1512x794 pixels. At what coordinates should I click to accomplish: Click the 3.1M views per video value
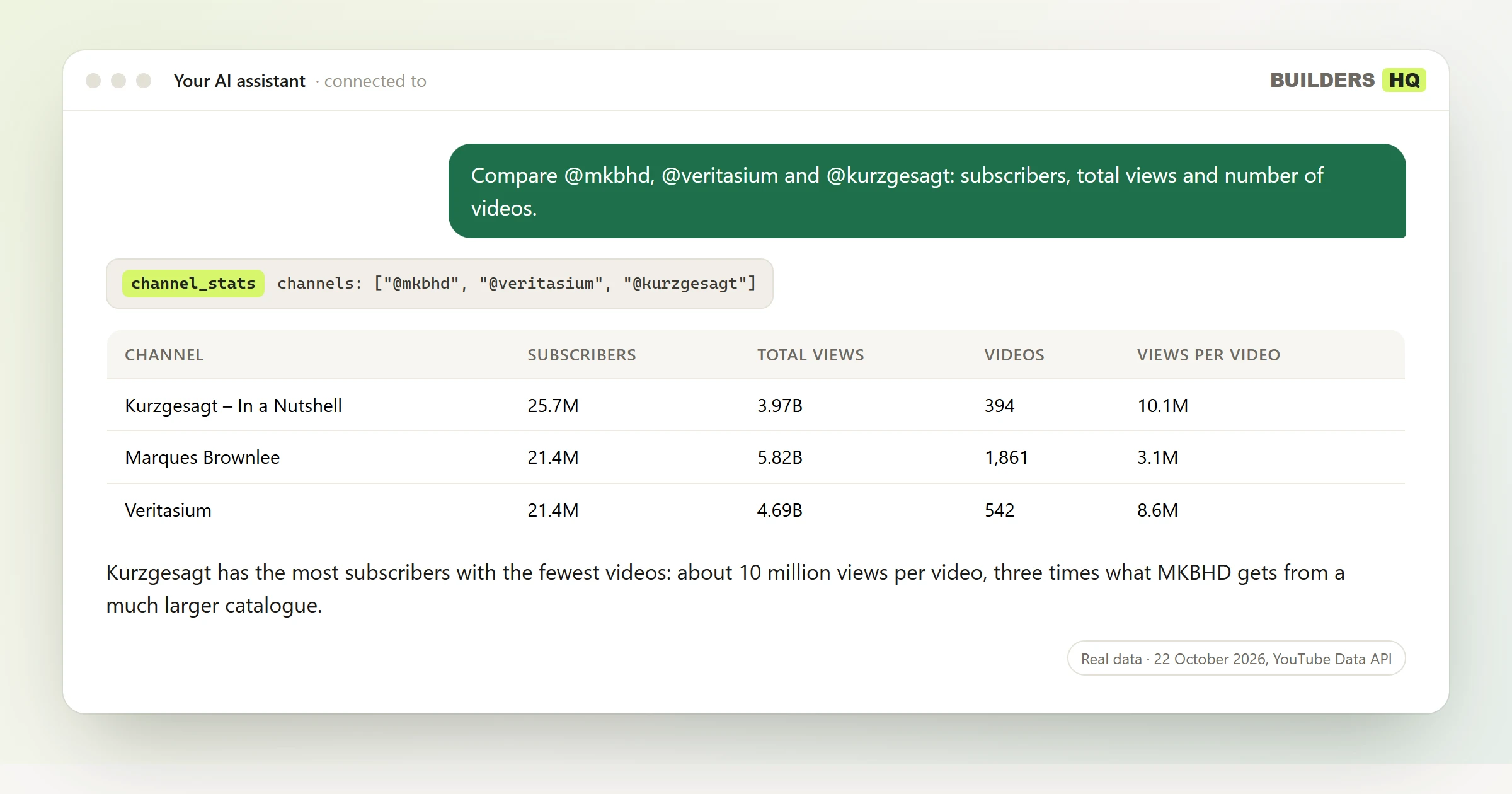pyautogui.click(x=1158, y=457)
